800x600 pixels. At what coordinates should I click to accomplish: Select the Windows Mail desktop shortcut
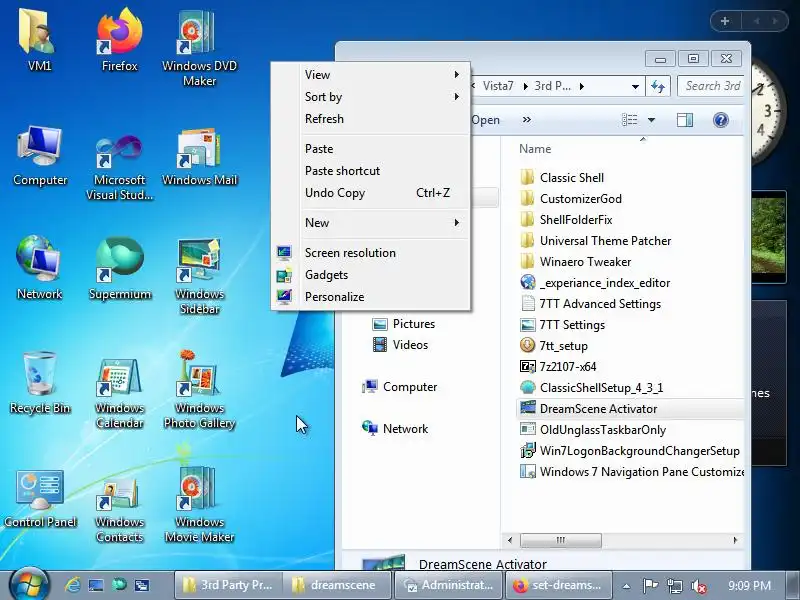click(x=199, y=157)
